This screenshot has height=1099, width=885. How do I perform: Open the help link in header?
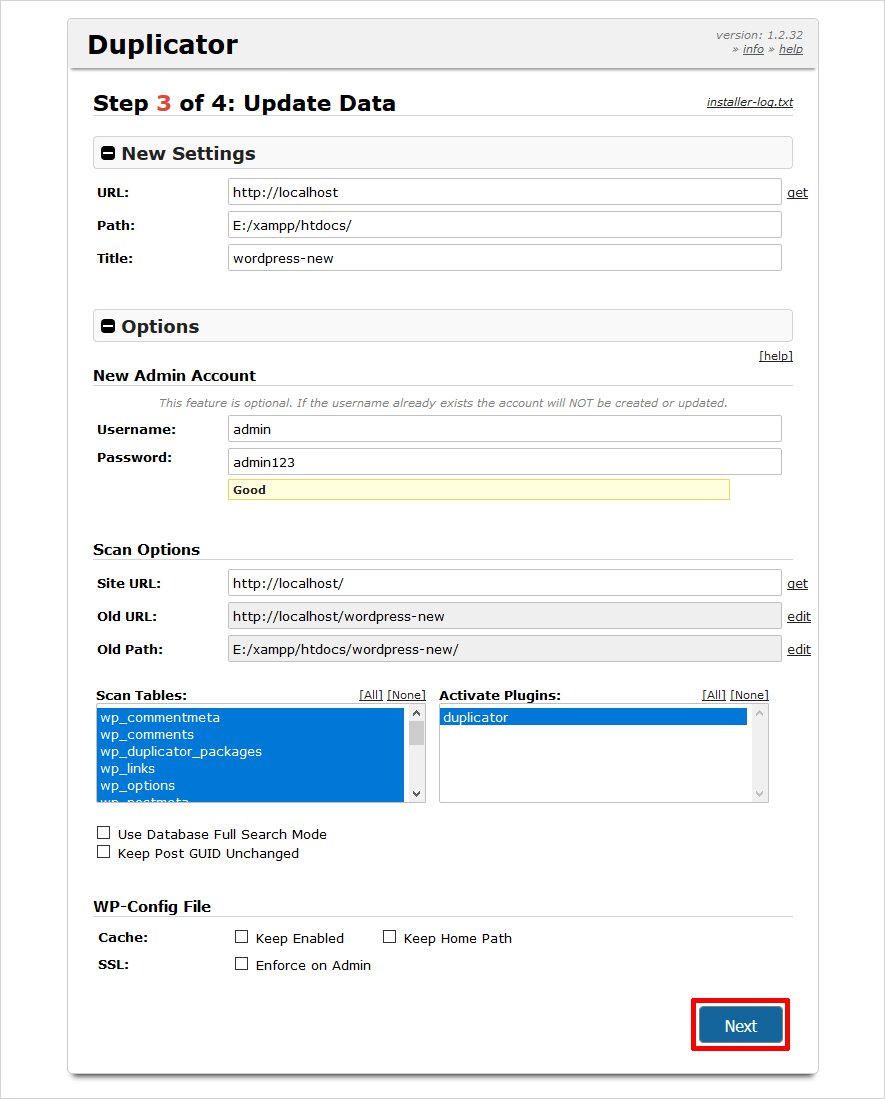point(790,49)
